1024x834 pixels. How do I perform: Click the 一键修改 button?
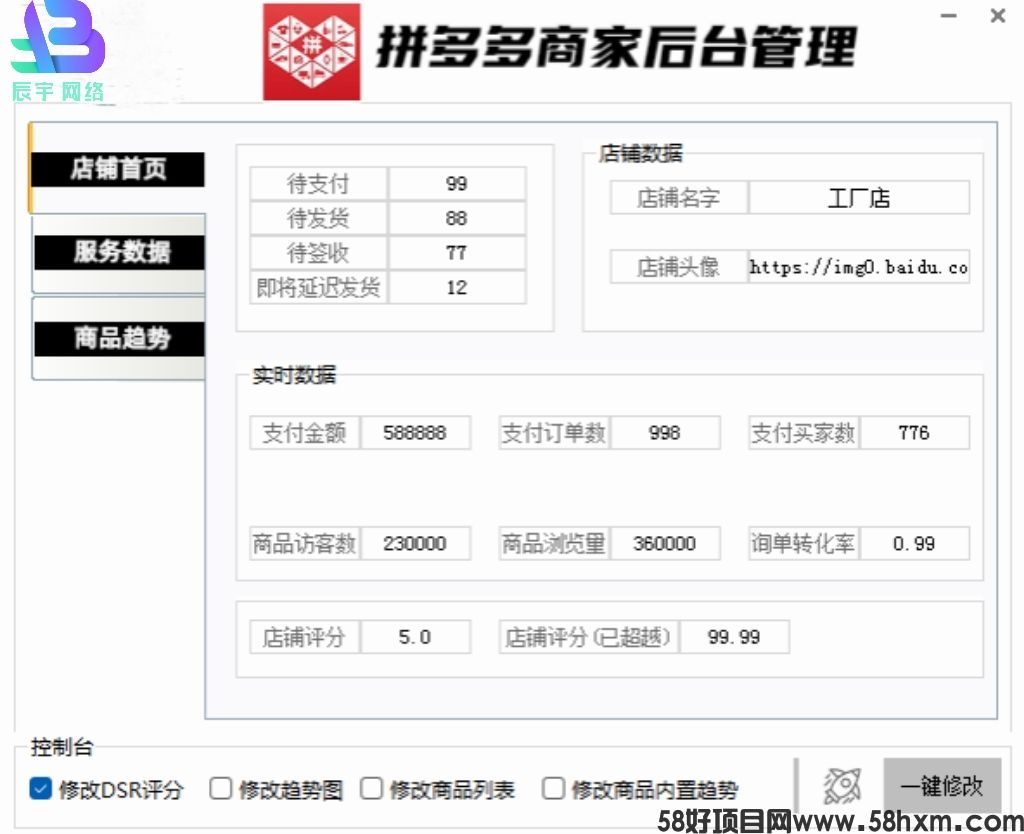click(942, 785)
